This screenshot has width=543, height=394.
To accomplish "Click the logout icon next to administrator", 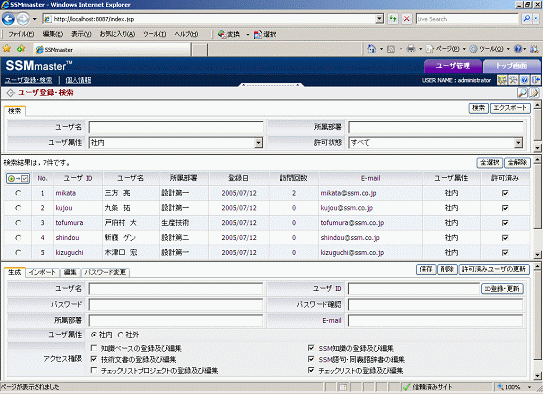I will 535,80.
